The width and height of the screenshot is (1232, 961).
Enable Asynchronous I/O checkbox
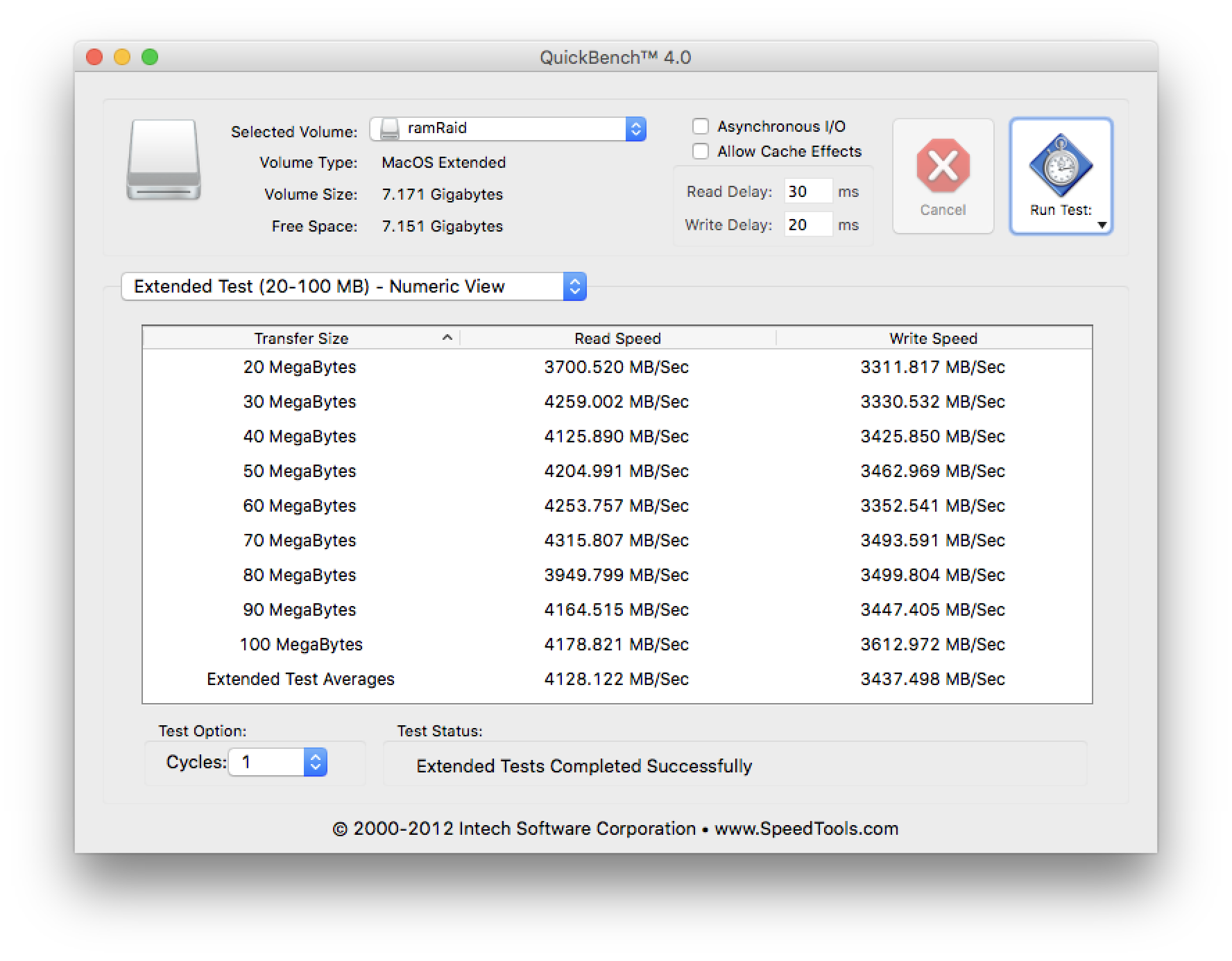(x=701, y=126)
